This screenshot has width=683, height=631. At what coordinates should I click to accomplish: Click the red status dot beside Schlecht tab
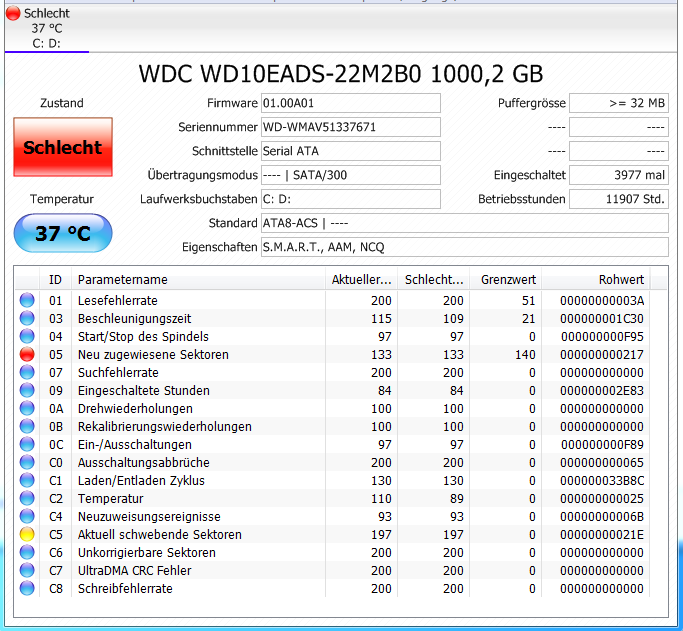pyautogui.click(x=13, y=13)
